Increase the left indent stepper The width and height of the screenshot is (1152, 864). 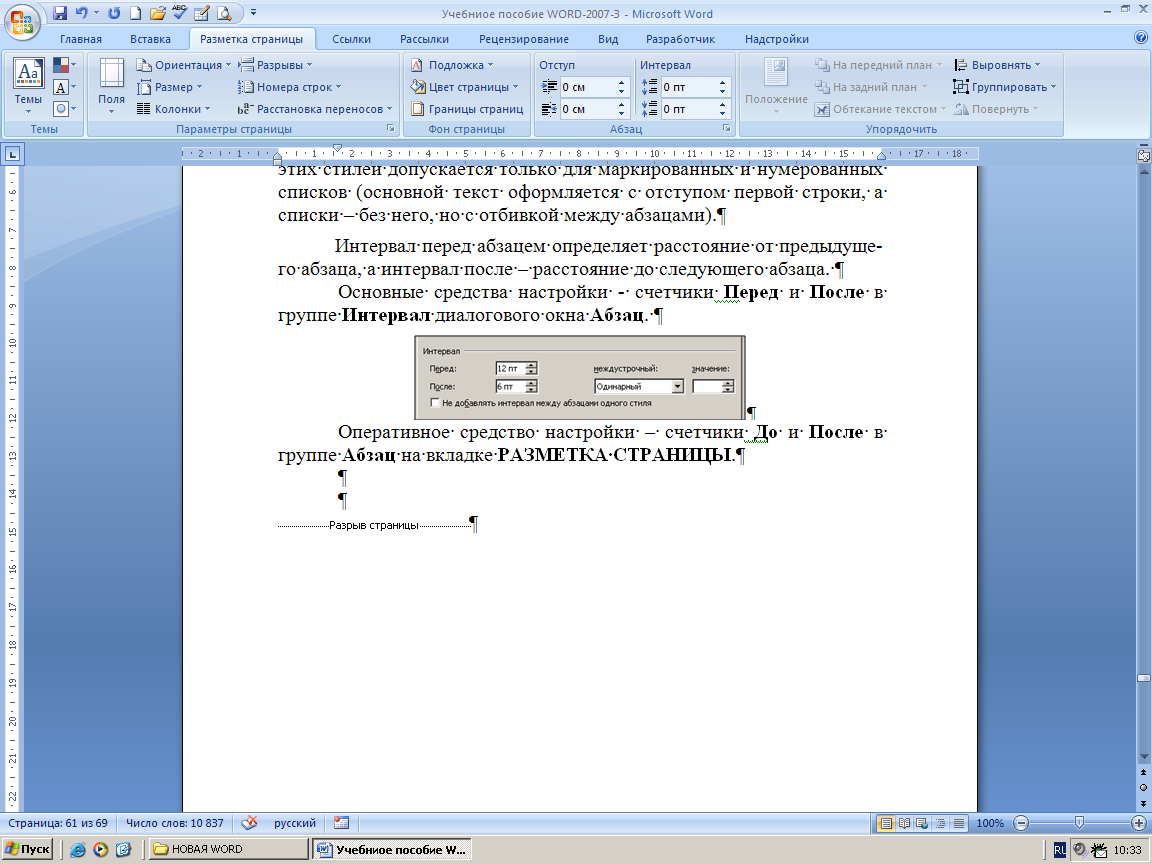pyautogui.click(x=622, y=83)
